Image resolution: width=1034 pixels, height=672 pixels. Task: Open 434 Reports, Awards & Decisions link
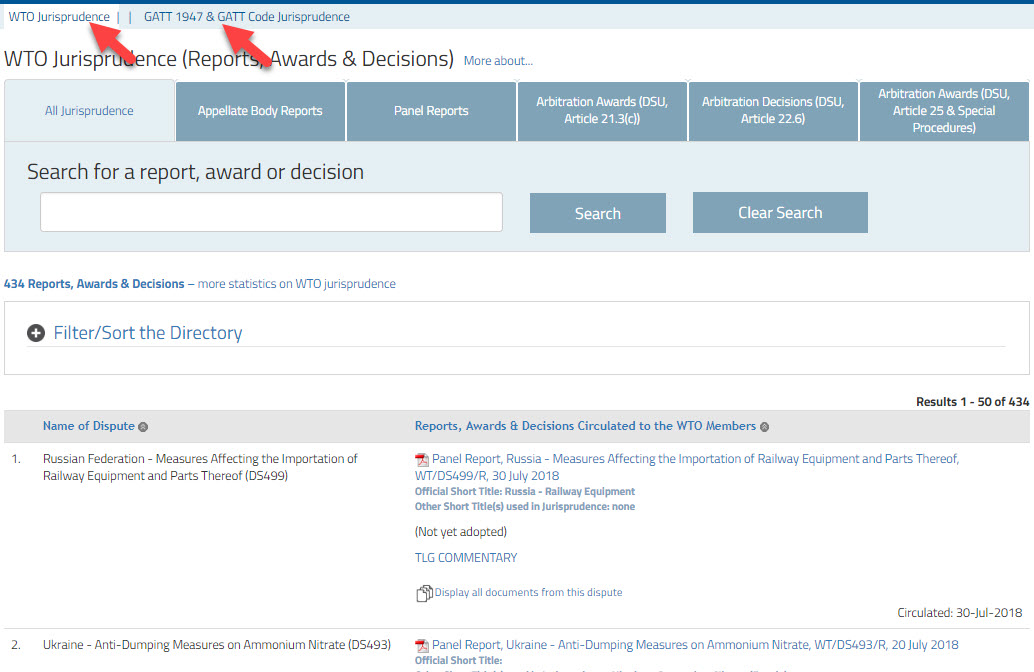point(94,284)
